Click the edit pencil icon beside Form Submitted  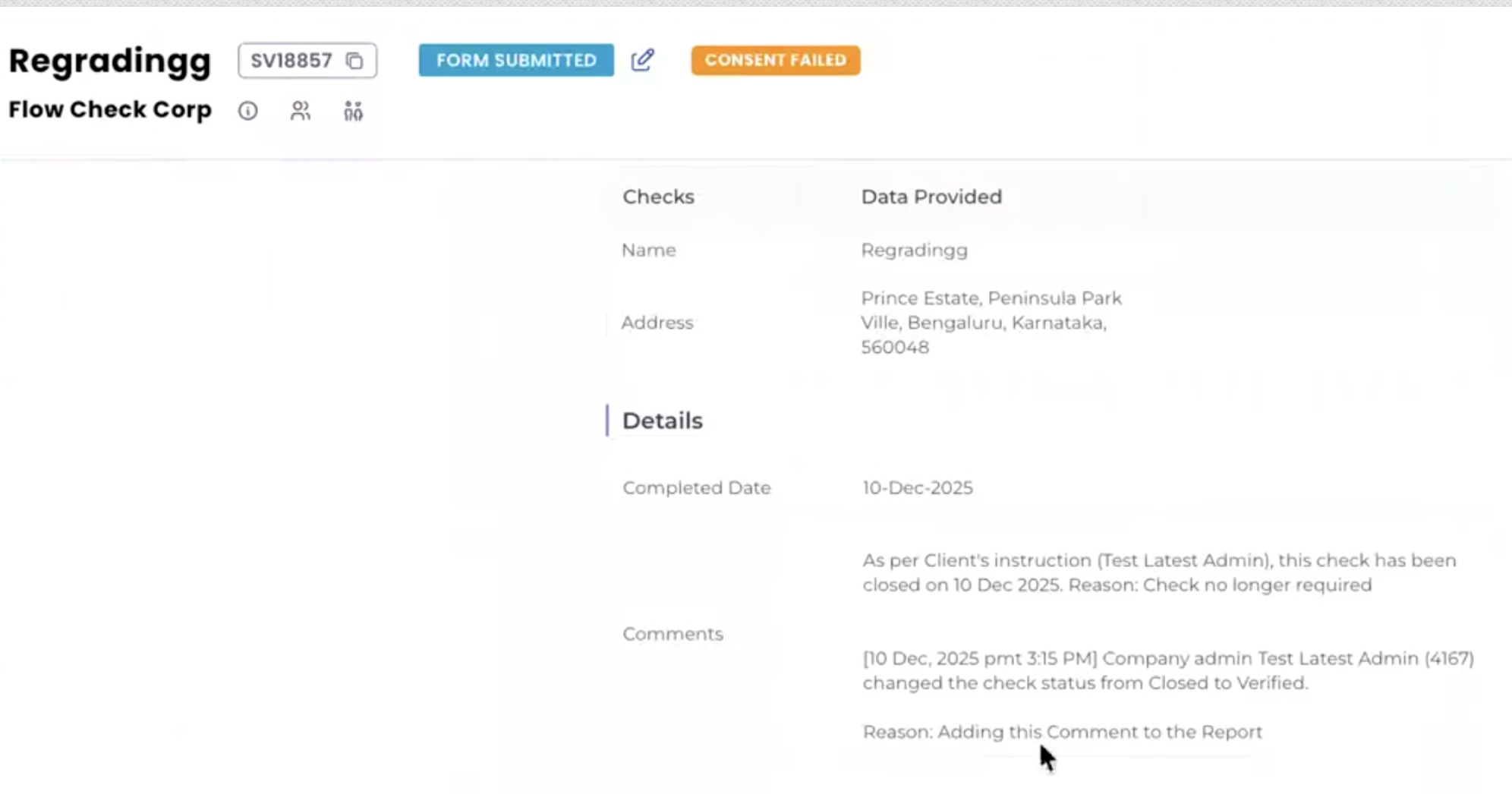642,60
